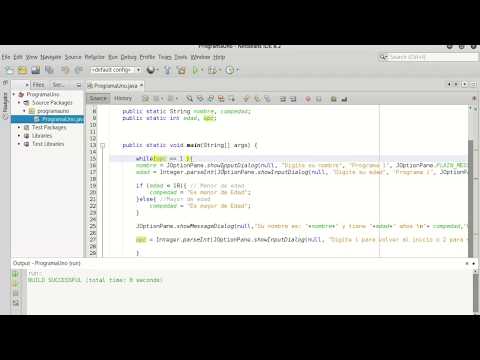Screen dimensions: 480x360
Task: Click the Profile Project clock icon
Action: 230,70
